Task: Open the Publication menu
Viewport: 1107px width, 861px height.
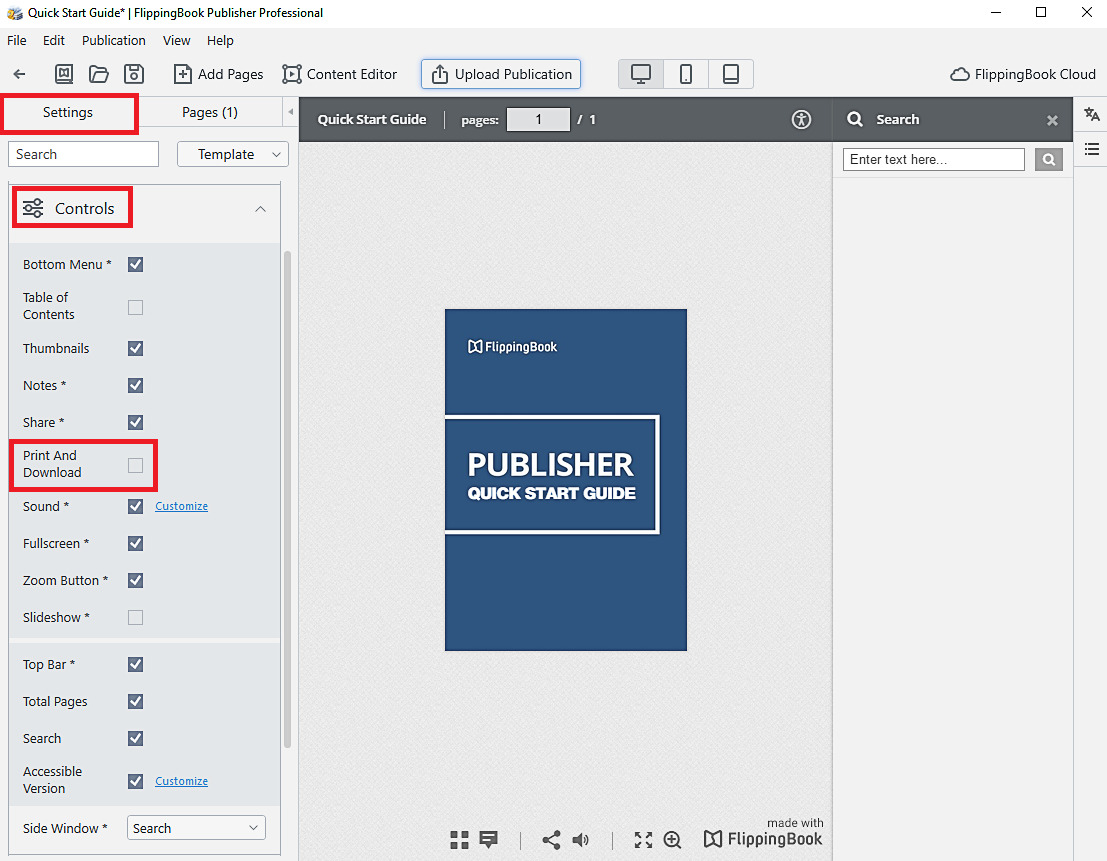Action: [114, 40]
